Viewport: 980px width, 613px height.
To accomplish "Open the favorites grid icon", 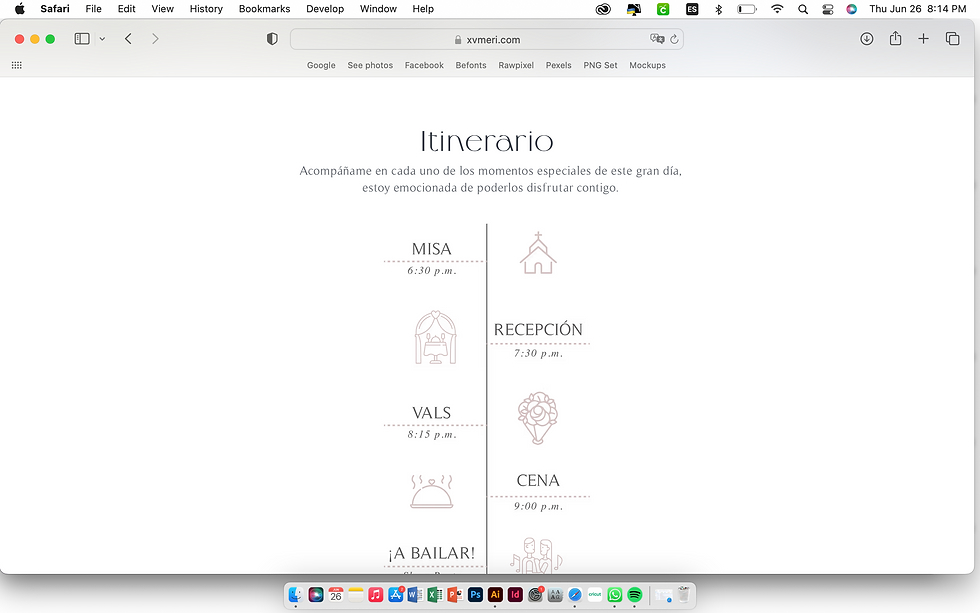I will [17, 65].
